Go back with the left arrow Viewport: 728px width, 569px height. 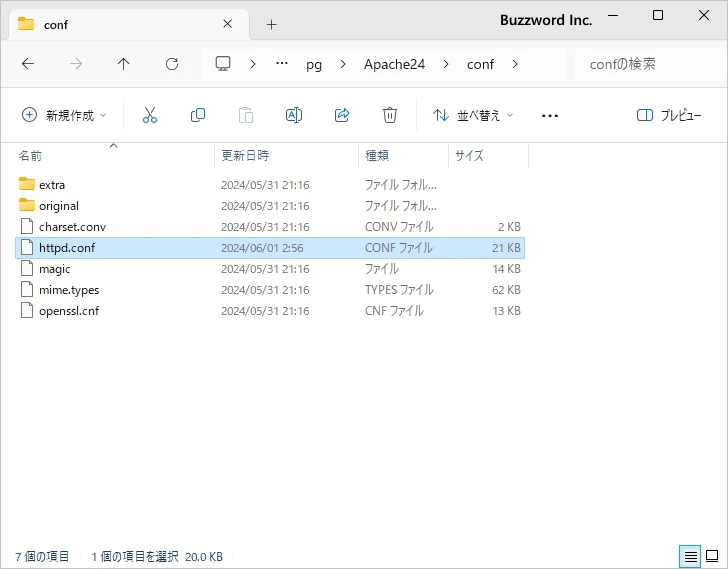pos(28,64)
